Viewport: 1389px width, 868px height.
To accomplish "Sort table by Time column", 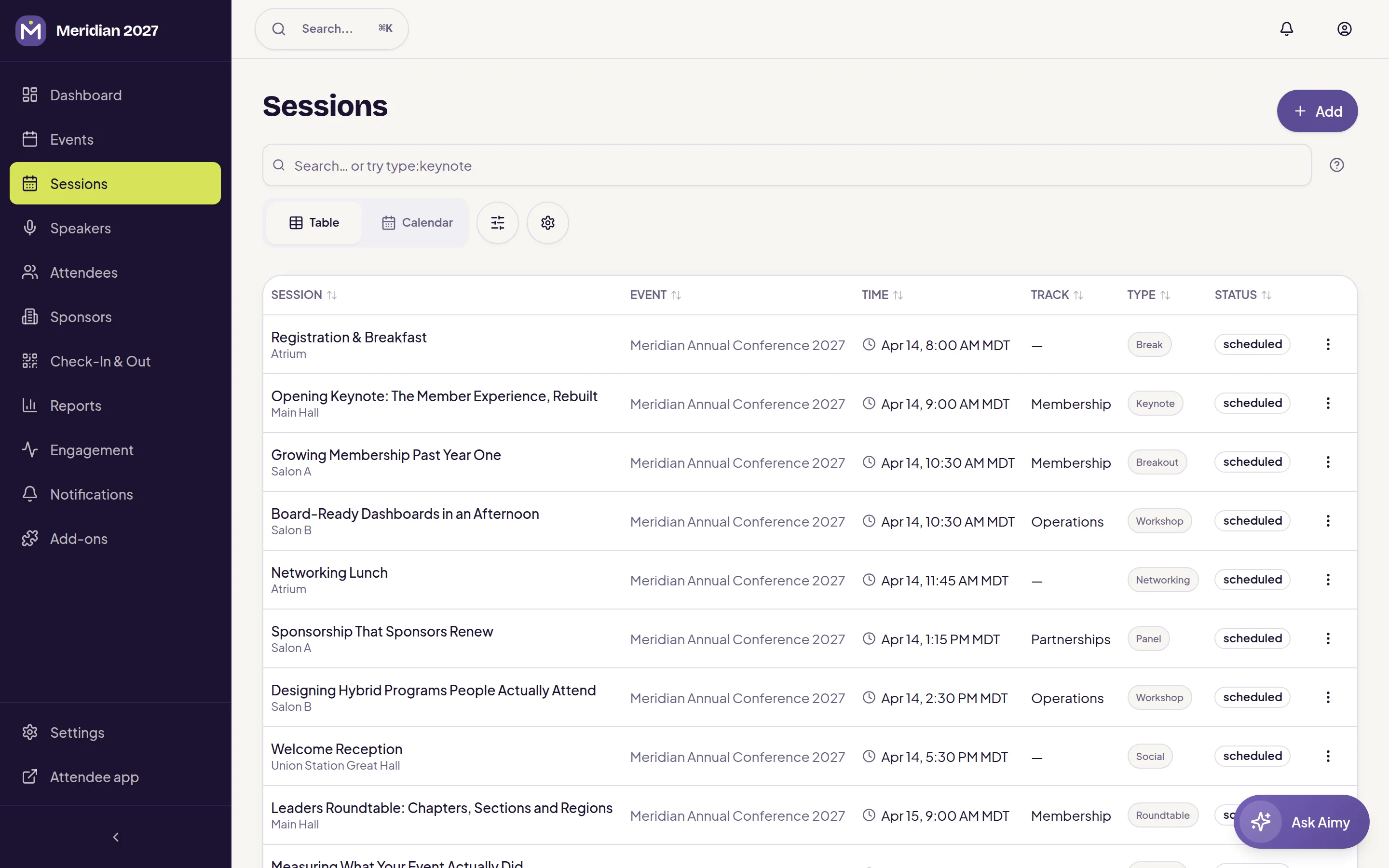I will coord(882,295).
